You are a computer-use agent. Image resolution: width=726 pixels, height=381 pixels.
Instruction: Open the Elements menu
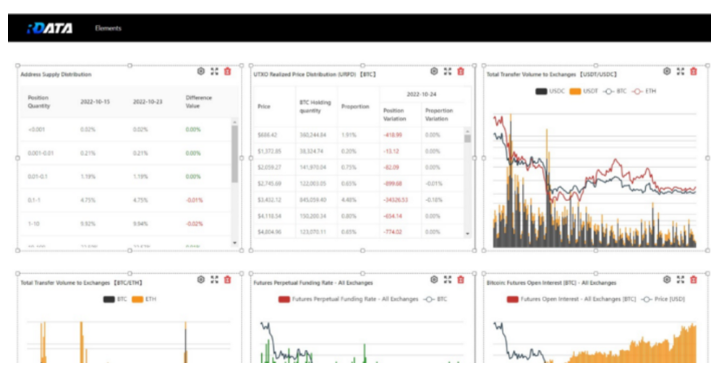click(x=108, y=28)
